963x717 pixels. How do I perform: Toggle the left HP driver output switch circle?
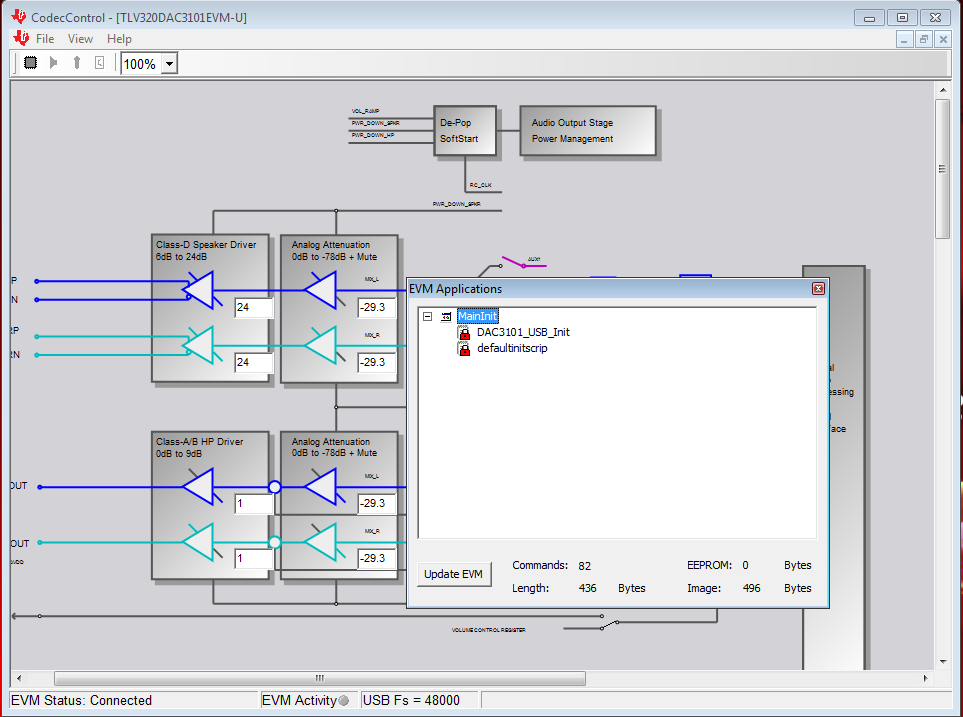275,487
